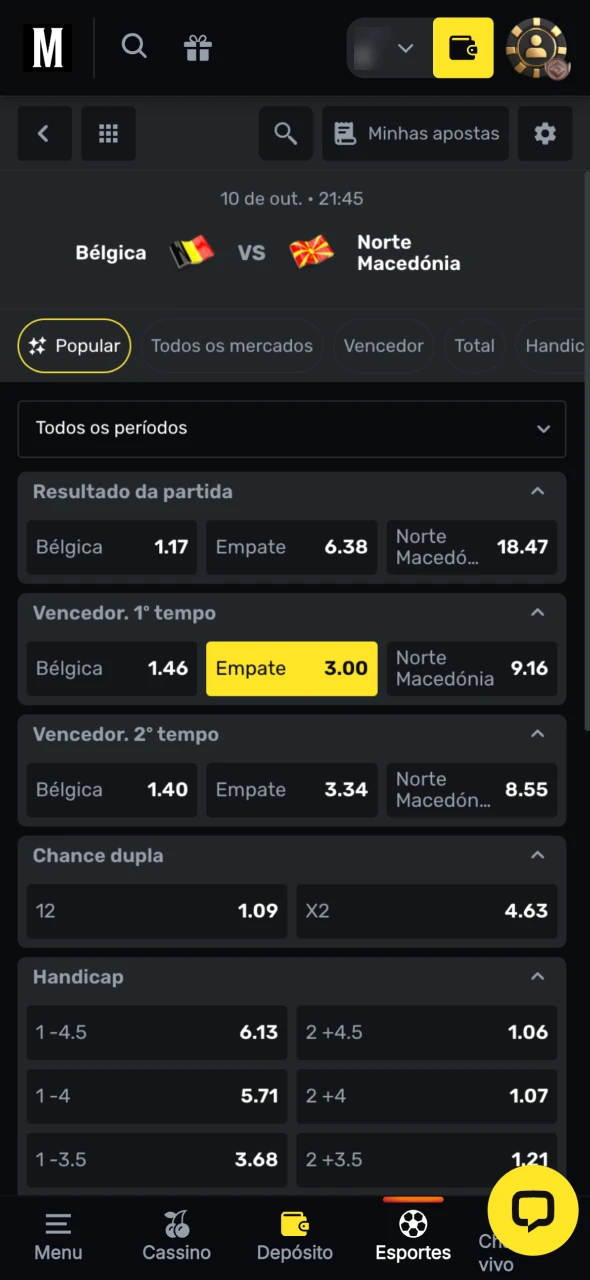590x1280 pixels.
Task: Go back using the arrow icon
Action: pyautogui.click(x=44, y=133)
